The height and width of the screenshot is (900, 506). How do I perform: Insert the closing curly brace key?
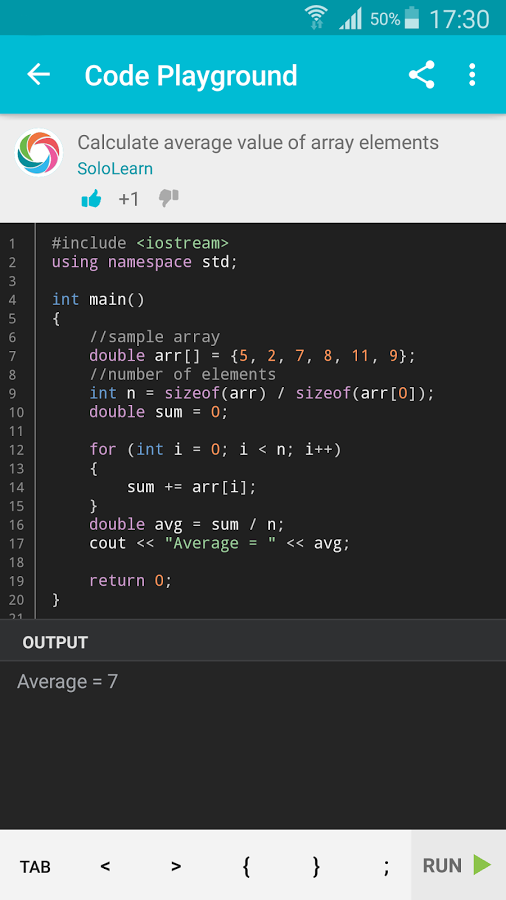[x=316, y=866]
